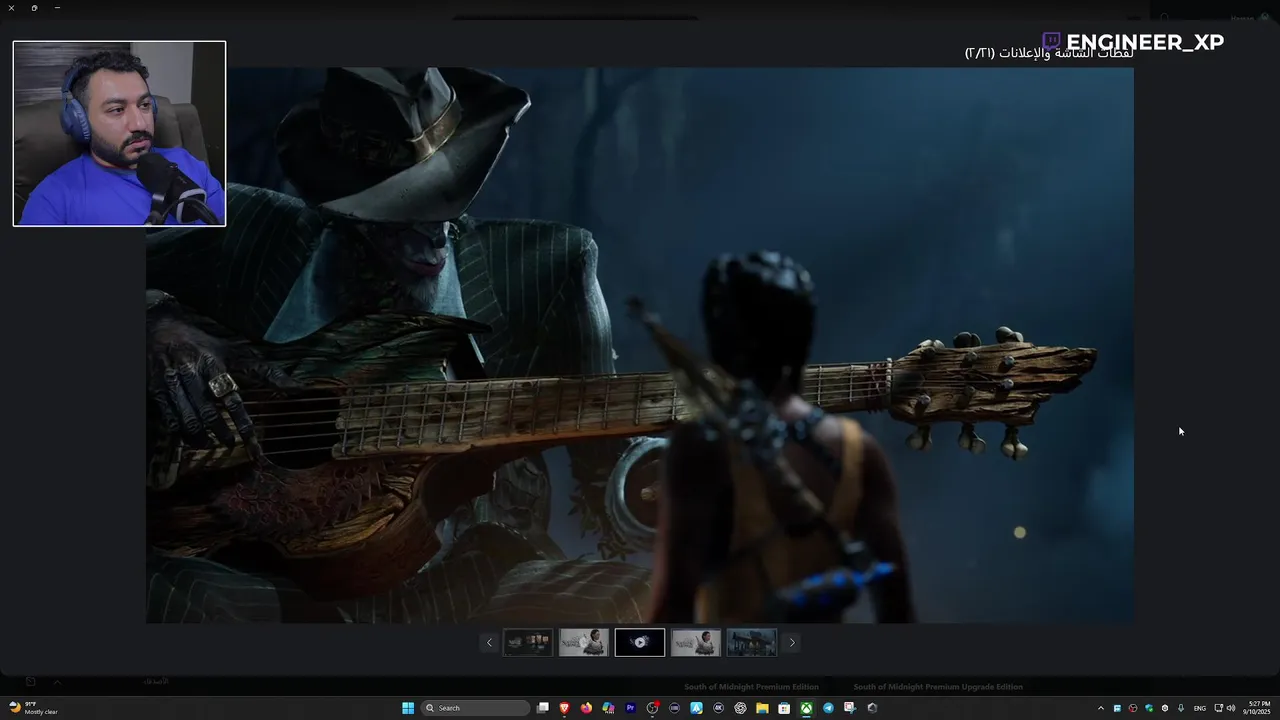
Task: Open Adobe Premiere Pro from taskbar
Action: click(x=630, y=708)
